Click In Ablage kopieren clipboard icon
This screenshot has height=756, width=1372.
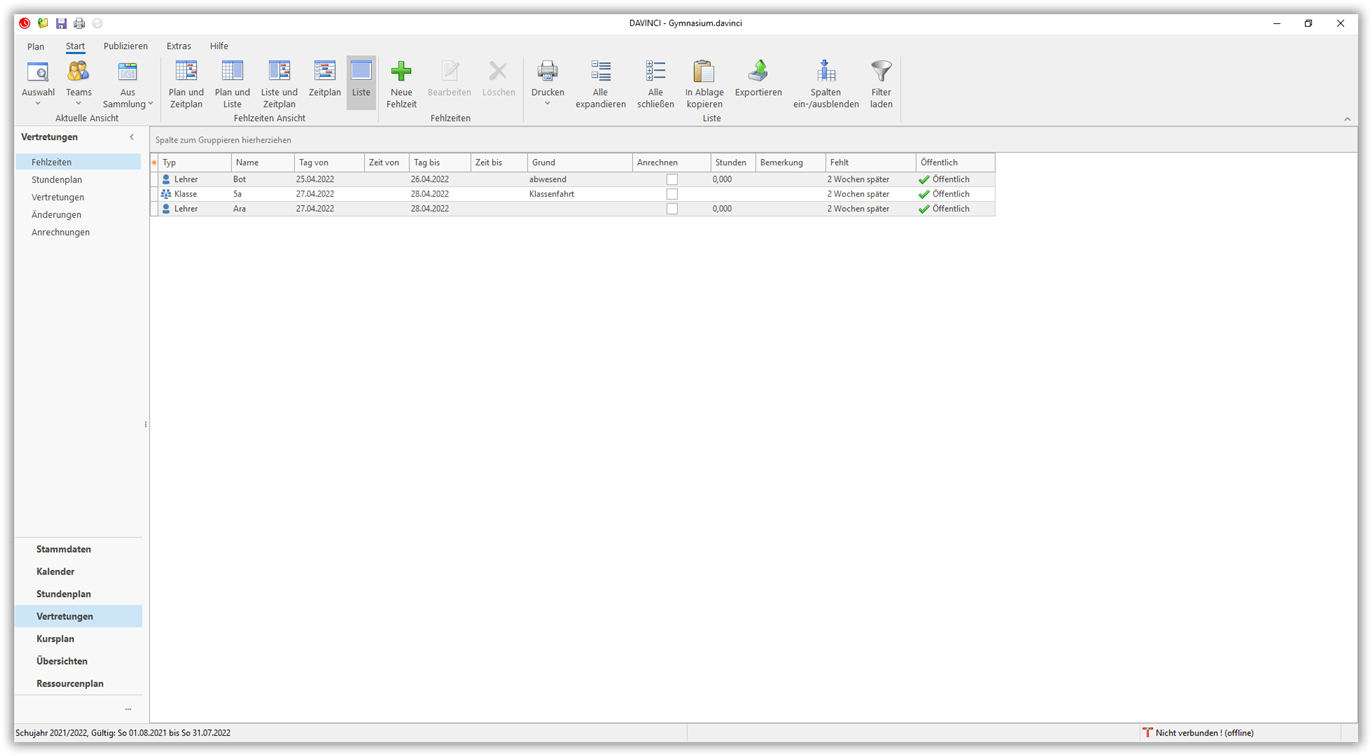(704, 73)
